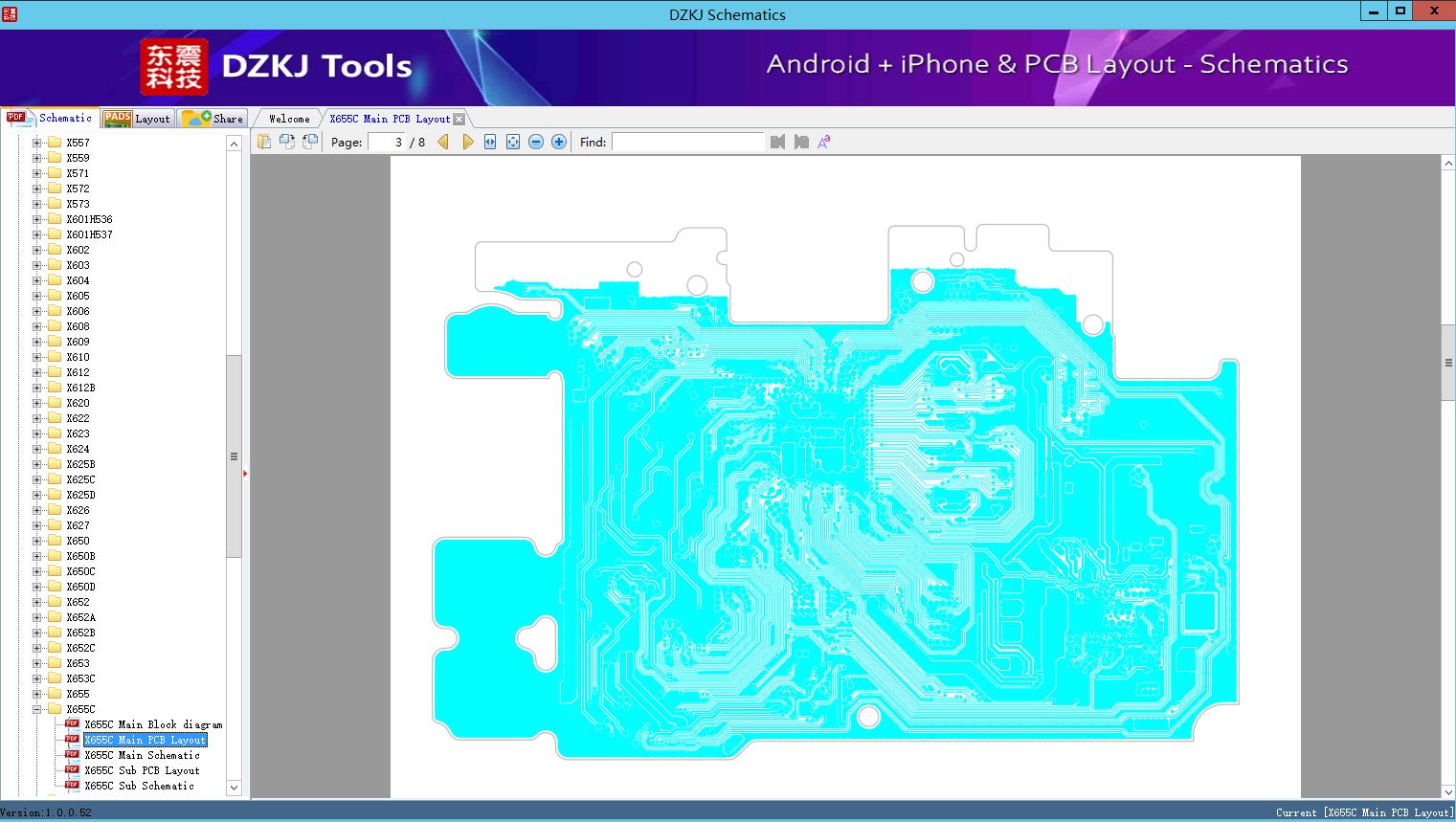Screen dimensions: 1456x822
Task: Expand the X650 folder node
Action: [37, 541]
